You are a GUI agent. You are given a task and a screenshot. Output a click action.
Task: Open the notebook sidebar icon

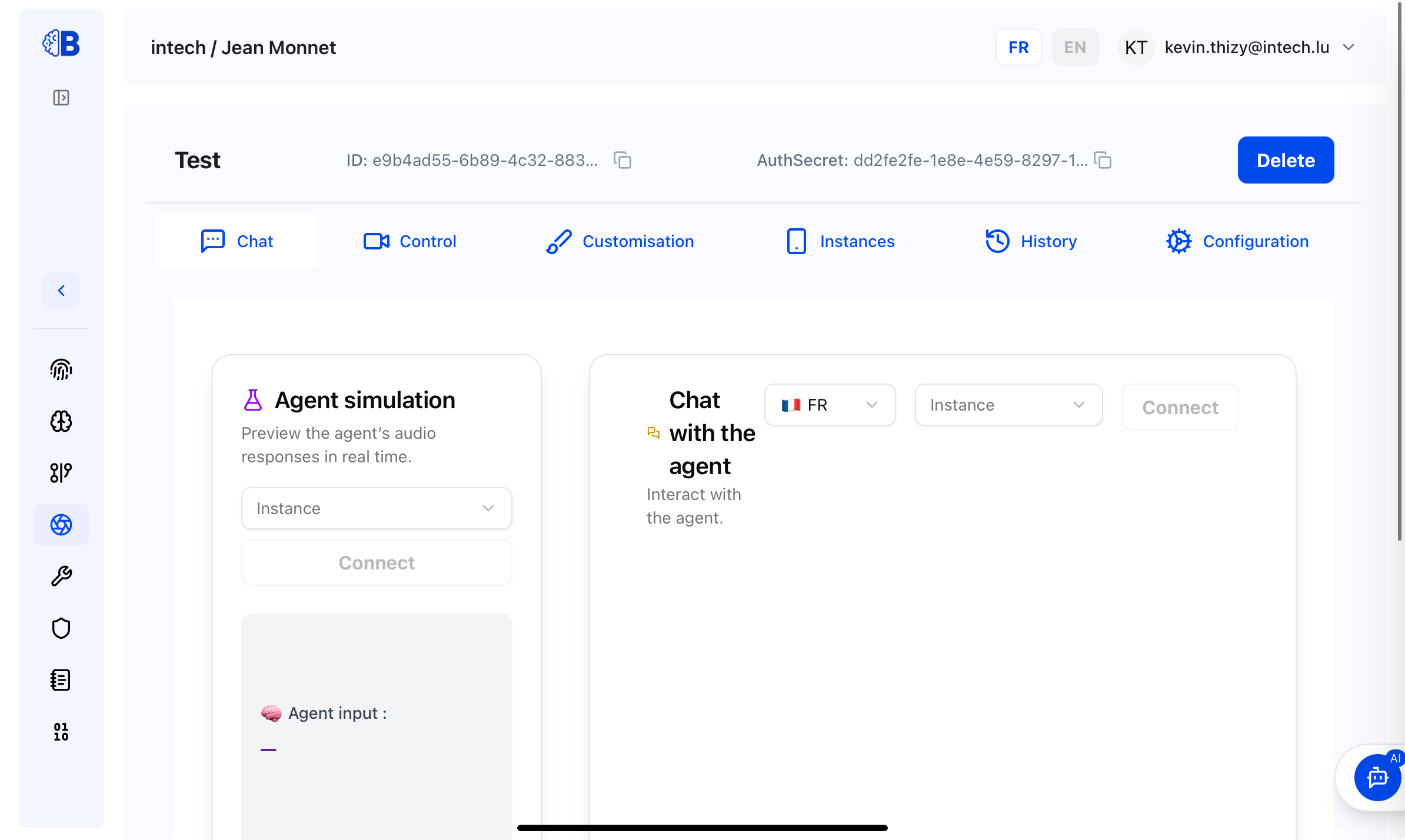click(61, 680)
